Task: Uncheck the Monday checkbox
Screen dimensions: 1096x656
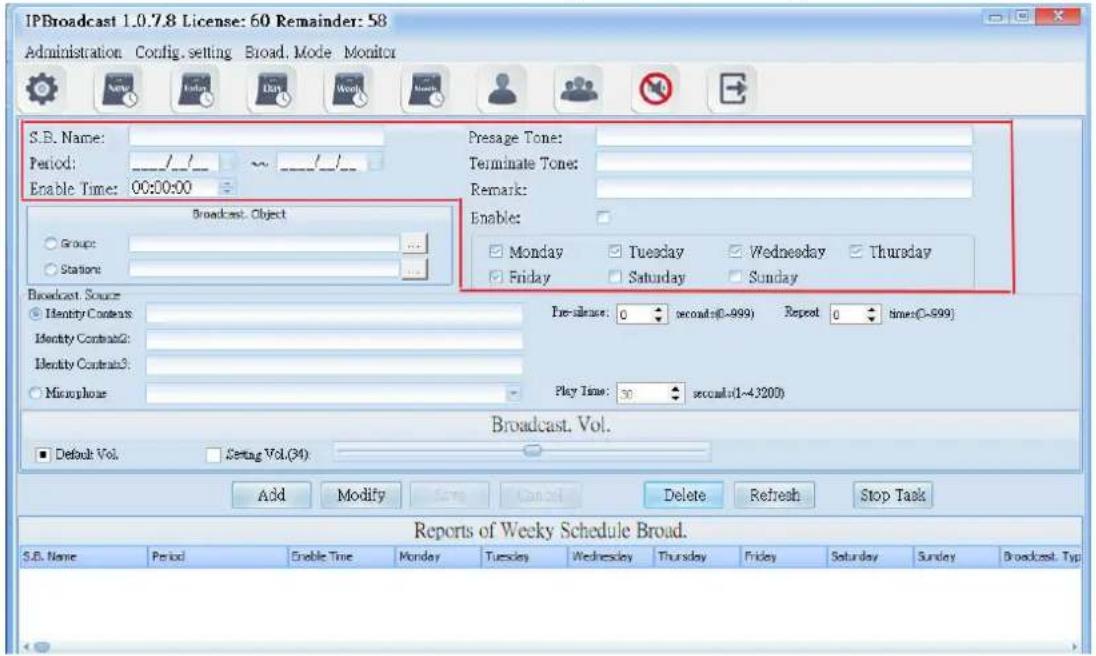Action: [x=496, y=252]
